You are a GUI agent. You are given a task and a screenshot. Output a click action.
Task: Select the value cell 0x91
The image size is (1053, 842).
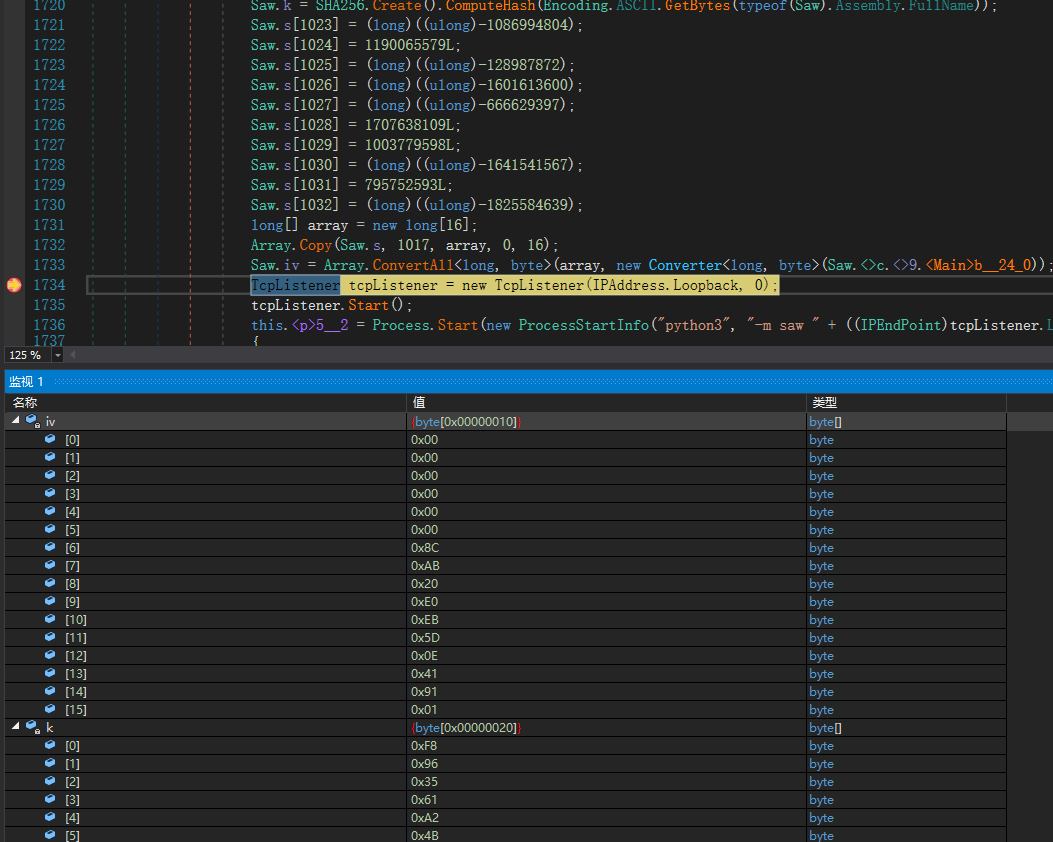[606, 692]
